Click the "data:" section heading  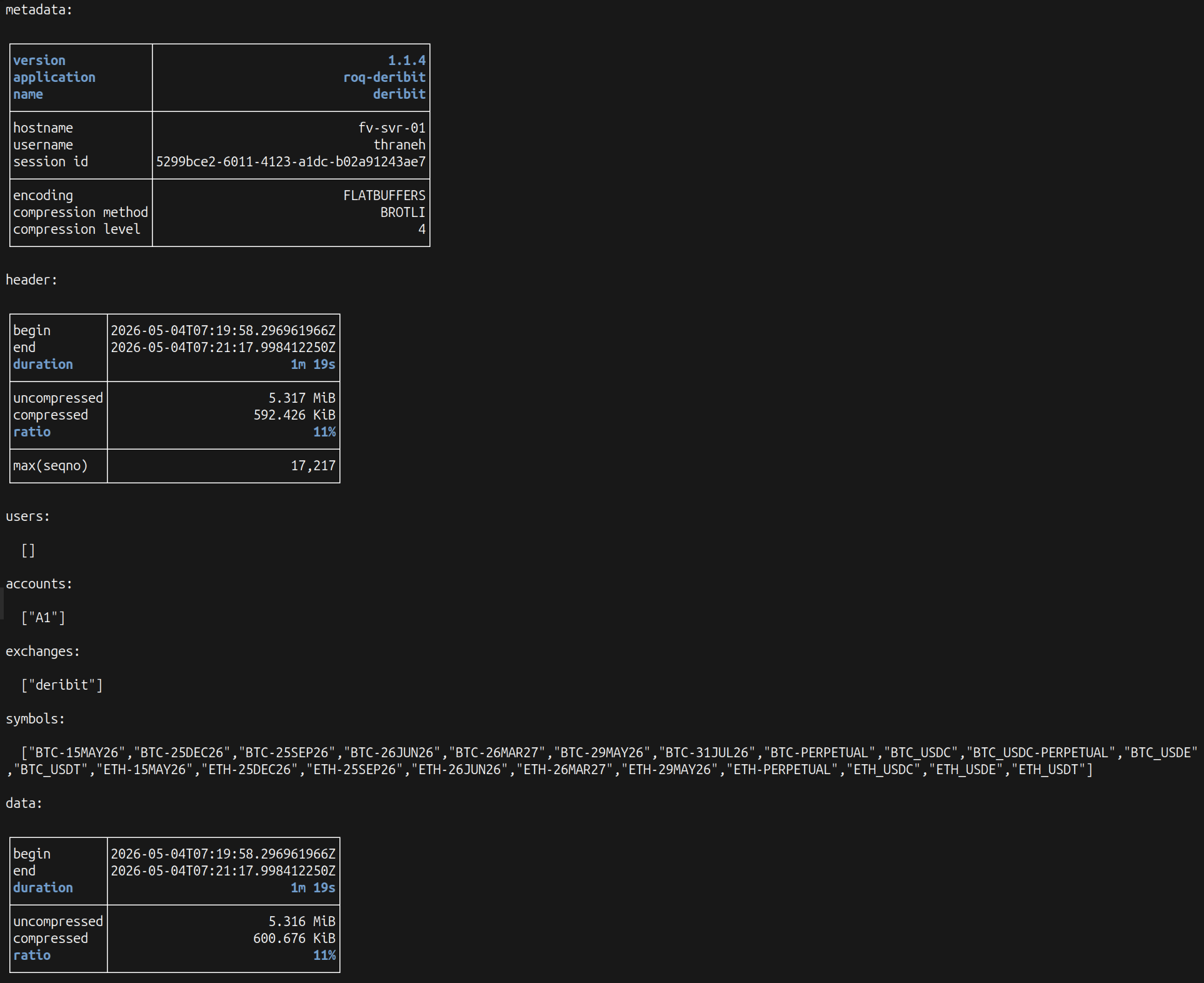pos(24,804)
